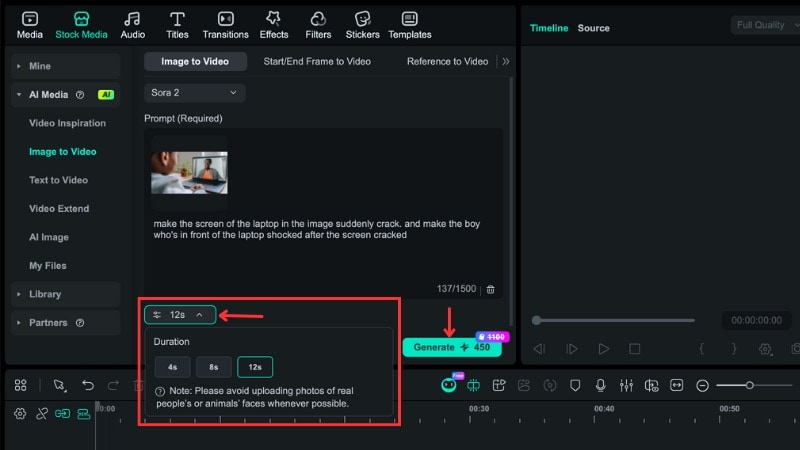Screen dimensions: 800x450
Task: Expand the Mine section
Action: (x=65, y=66)
